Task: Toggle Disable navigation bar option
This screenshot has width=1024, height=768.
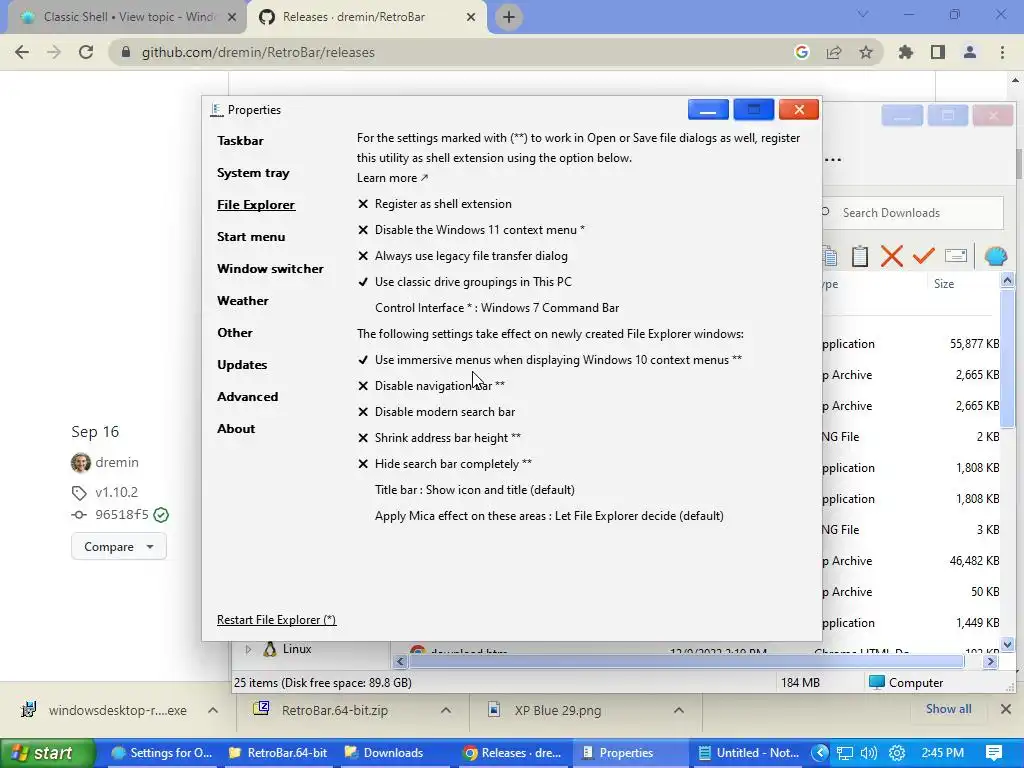Action: pos(431,386)
